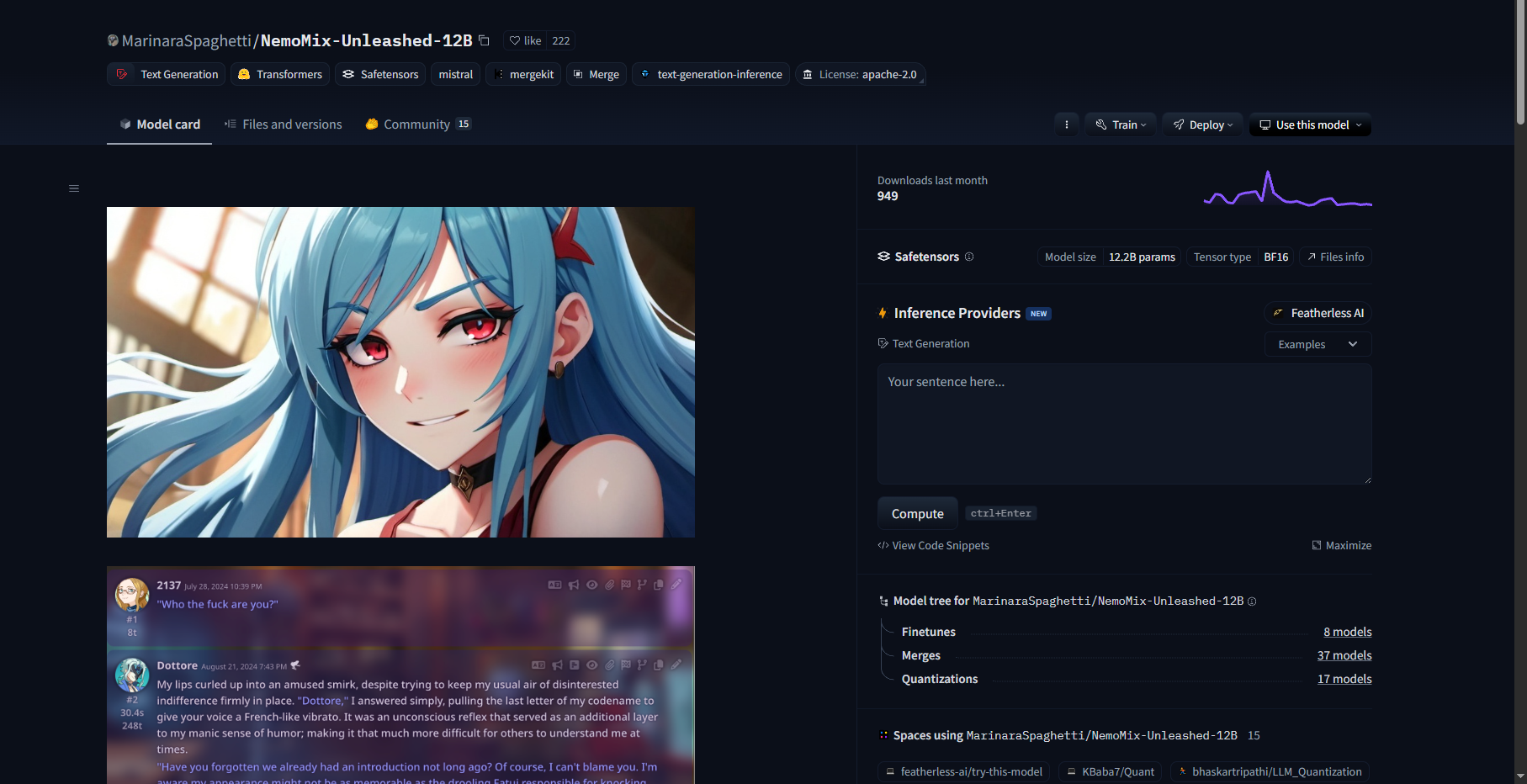Click the Tensor type BF16 badge

click(1241, 257)
